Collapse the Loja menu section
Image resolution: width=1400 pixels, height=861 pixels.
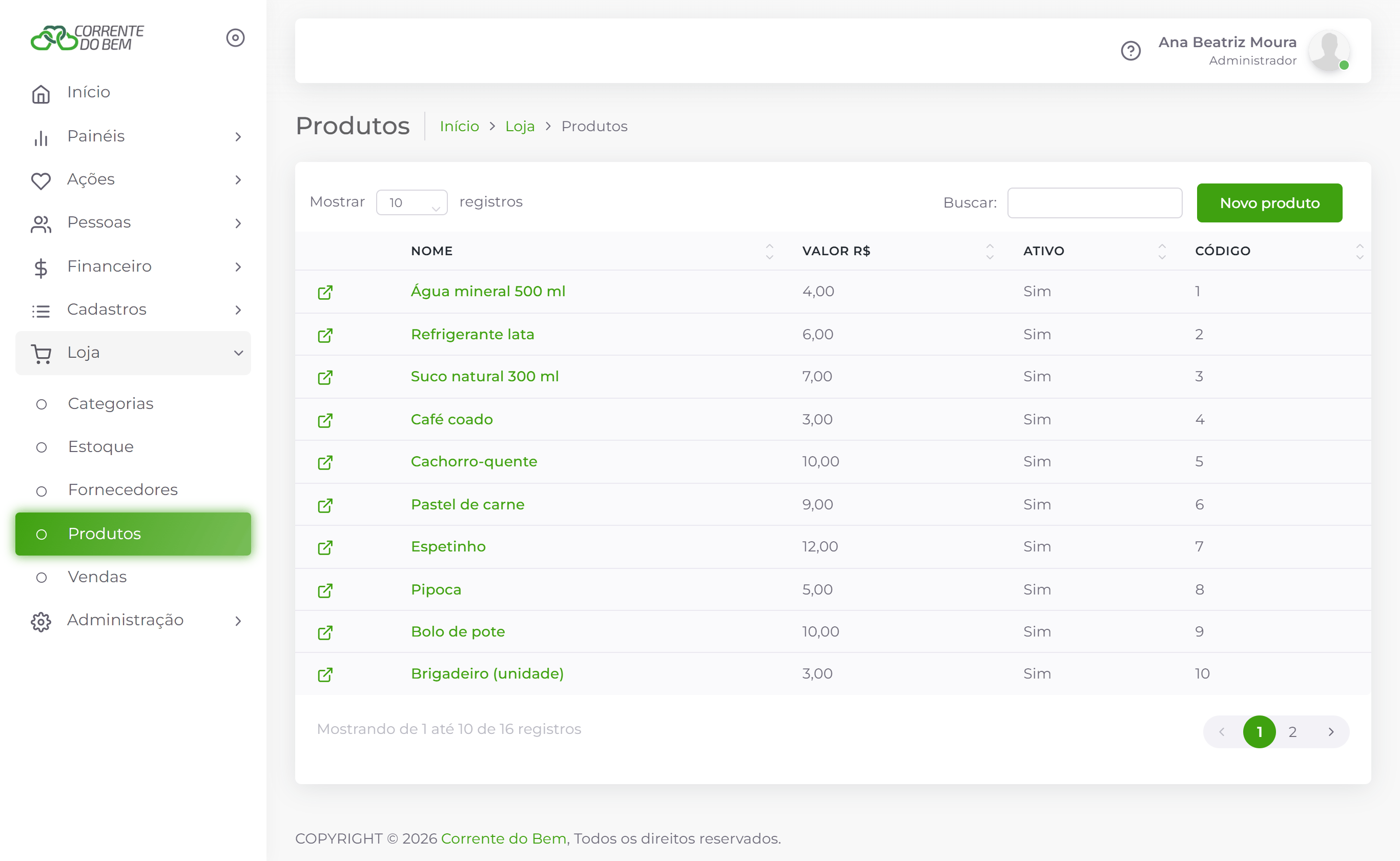[x=133, y=353]
